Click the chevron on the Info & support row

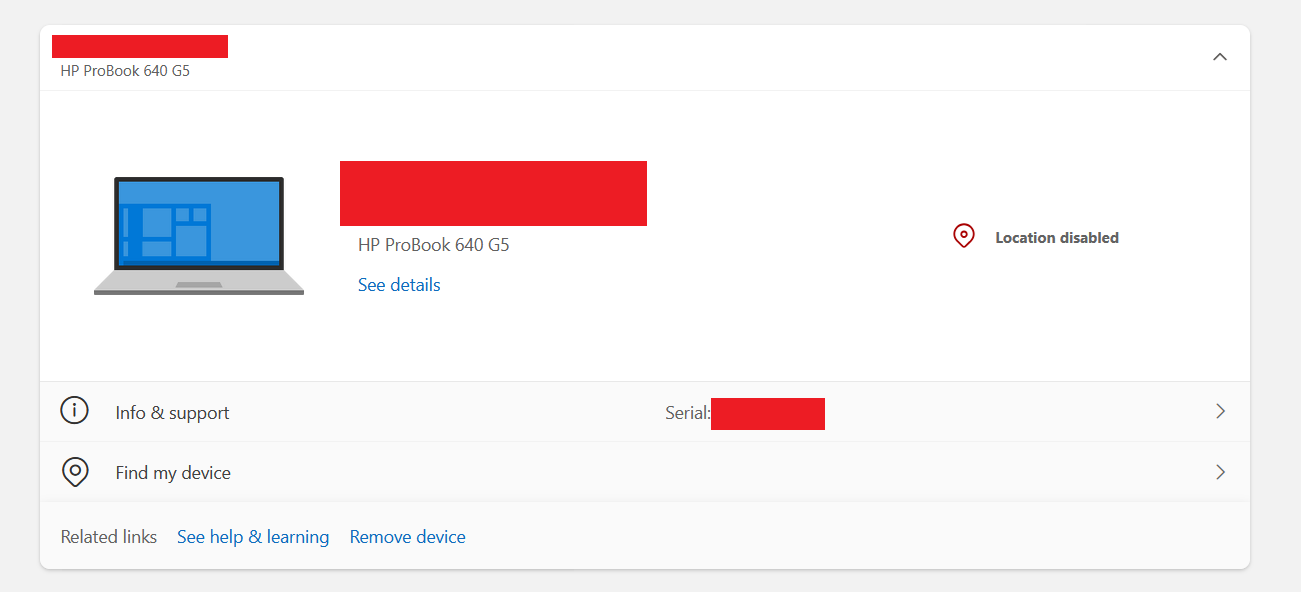pos(1219,411)
